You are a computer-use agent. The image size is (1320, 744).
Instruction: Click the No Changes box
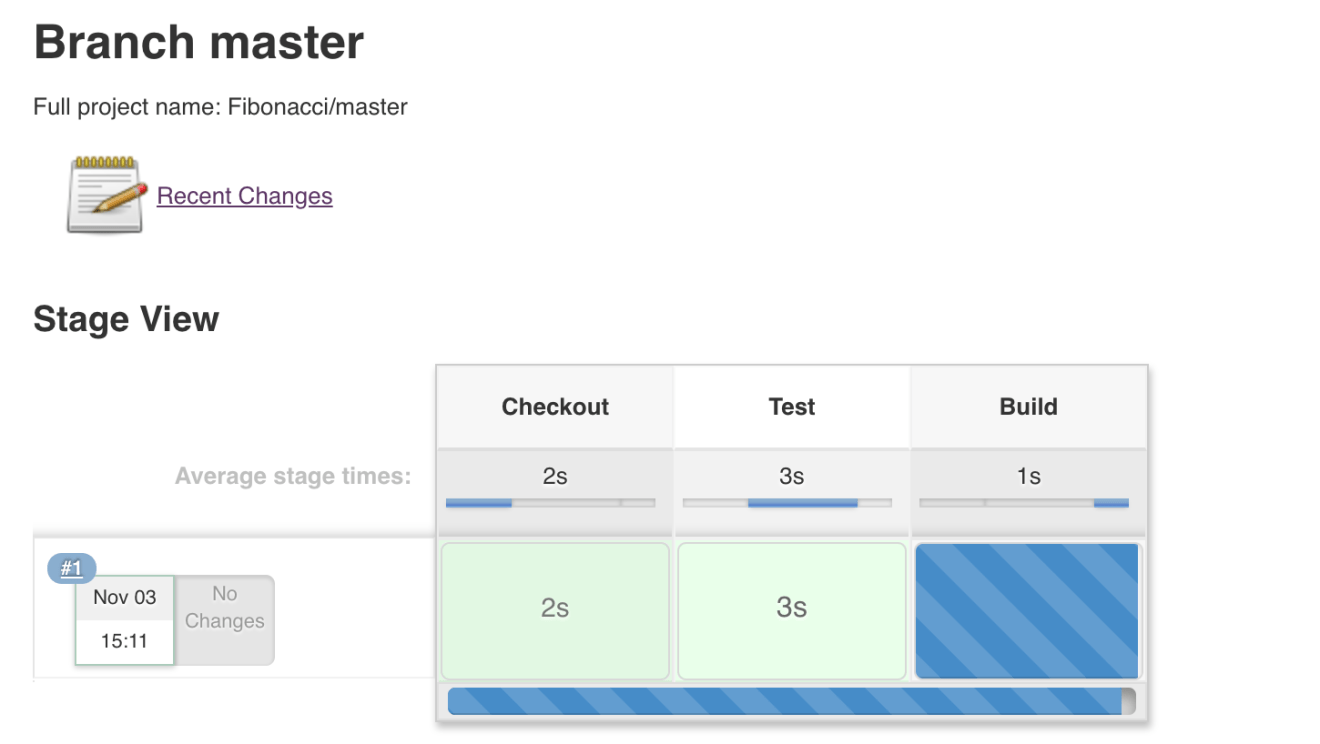point(224,620)
